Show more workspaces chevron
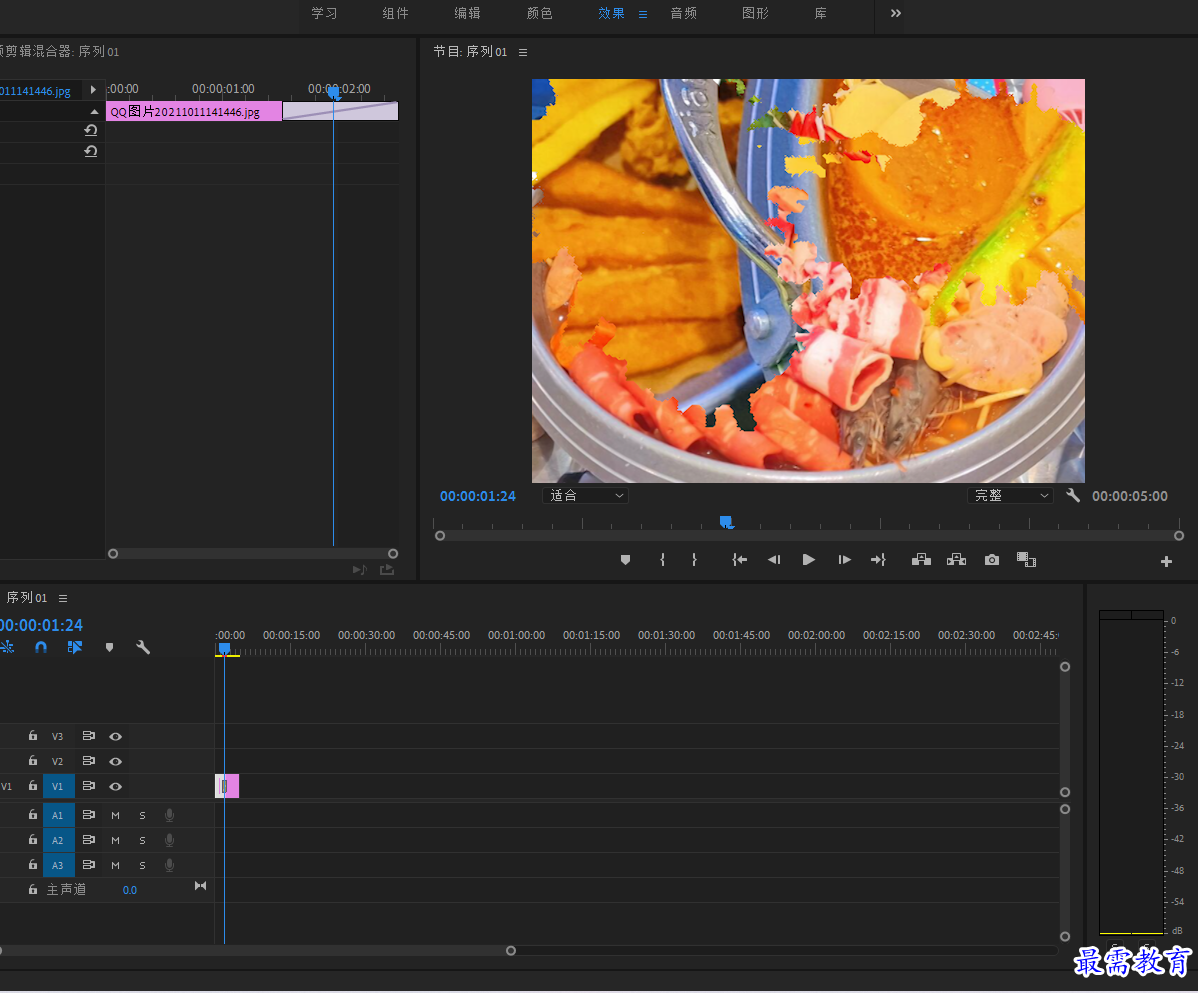 point(895,14)
